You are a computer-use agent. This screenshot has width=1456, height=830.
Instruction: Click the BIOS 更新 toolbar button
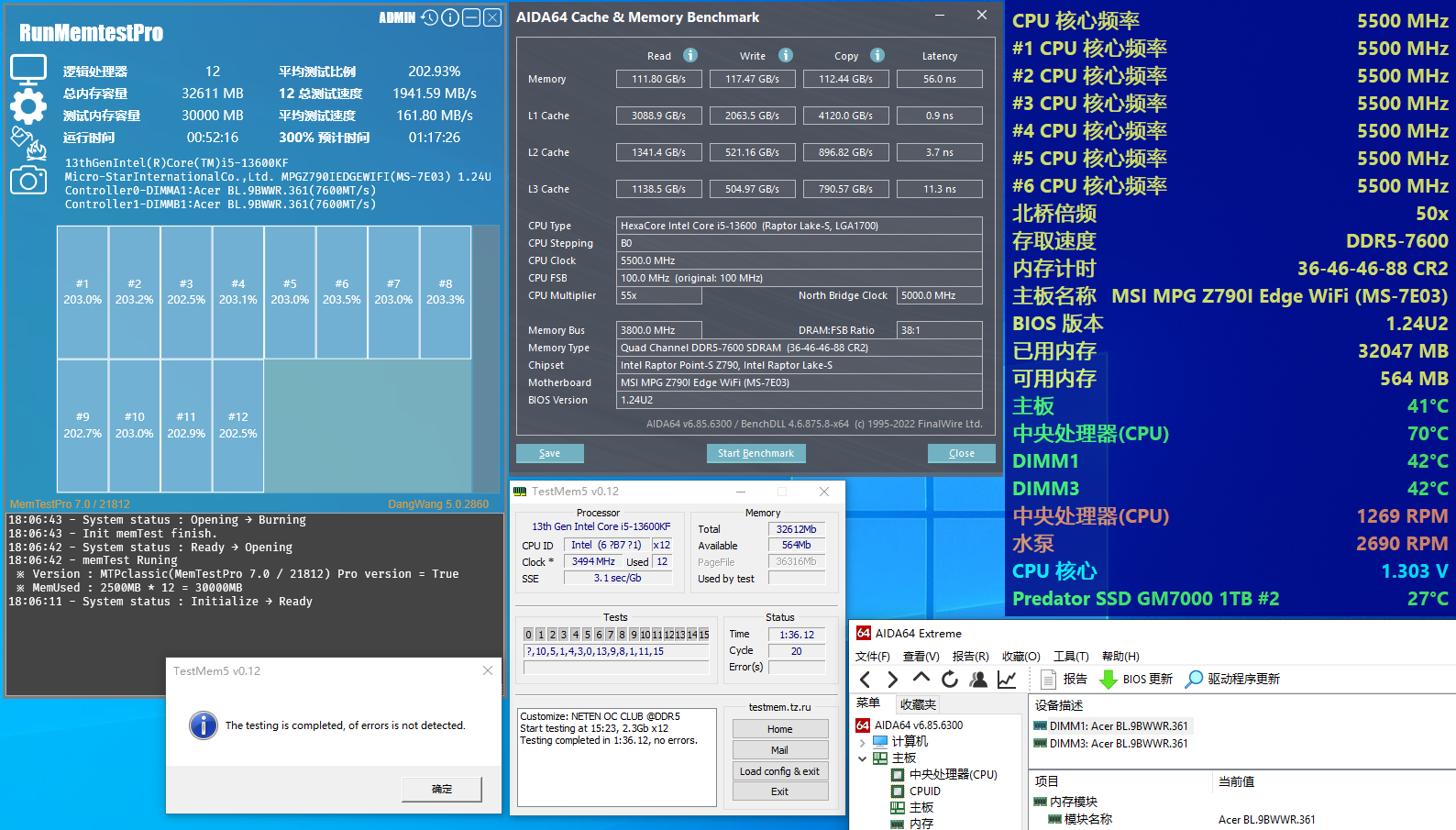pos(1136,679)
